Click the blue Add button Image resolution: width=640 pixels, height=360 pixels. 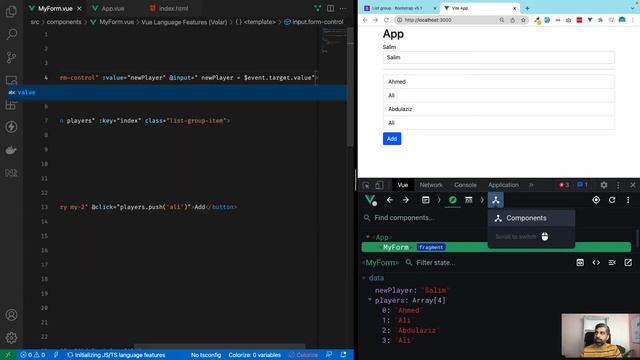(x=392, y=139)
